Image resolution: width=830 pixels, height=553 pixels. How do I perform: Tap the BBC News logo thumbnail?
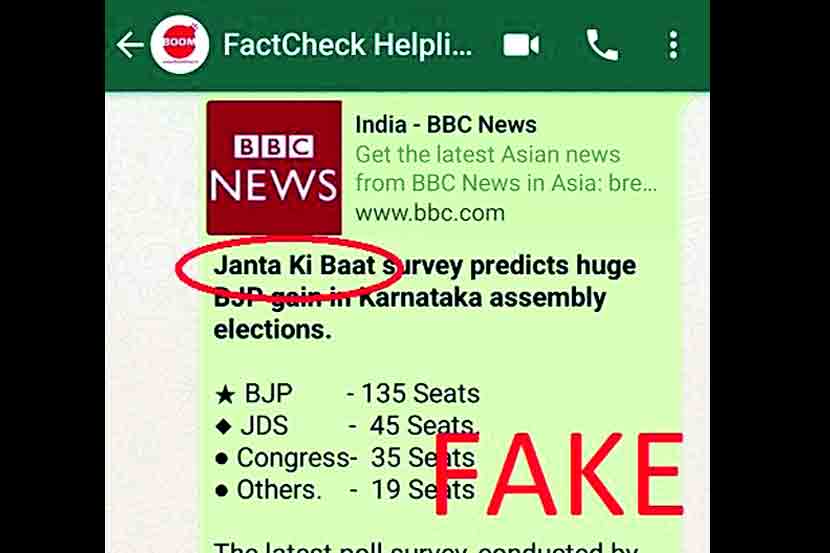pos(274,168)
